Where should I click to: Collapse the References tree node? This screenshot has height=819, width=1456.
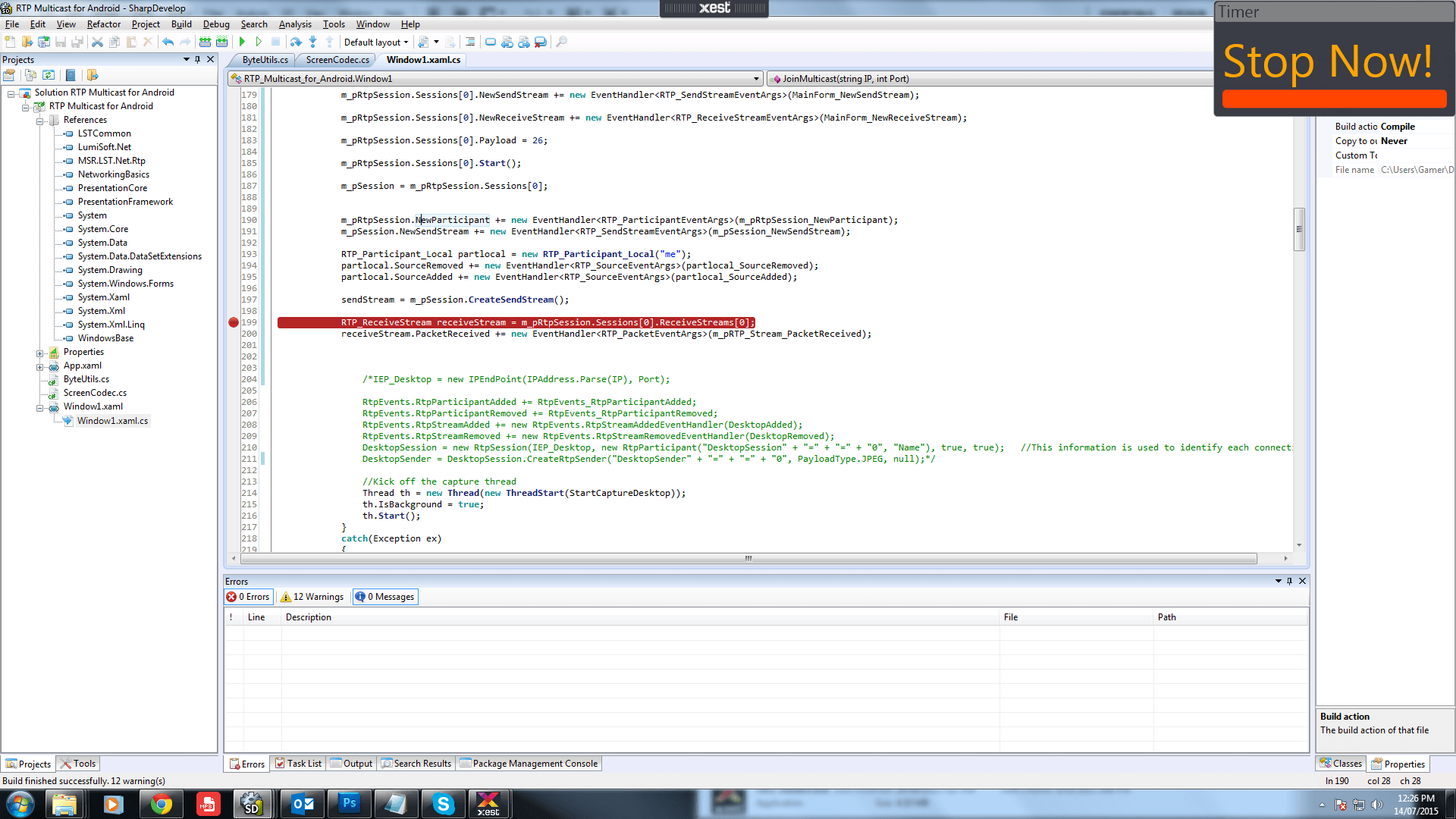40,121
